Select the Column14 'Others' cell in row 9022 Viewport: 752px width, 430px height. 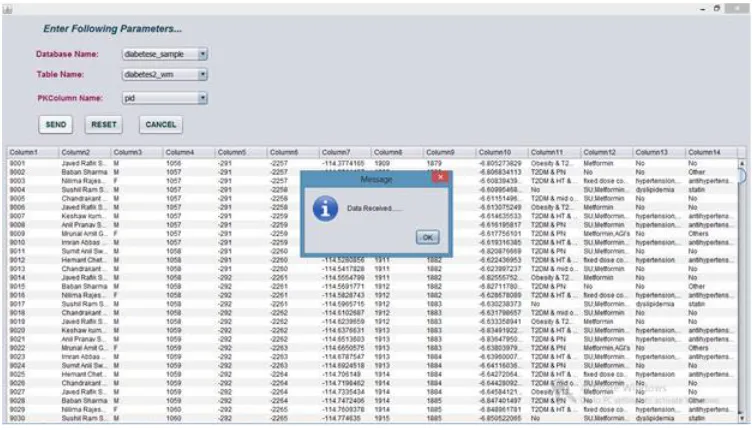(712, 348)
